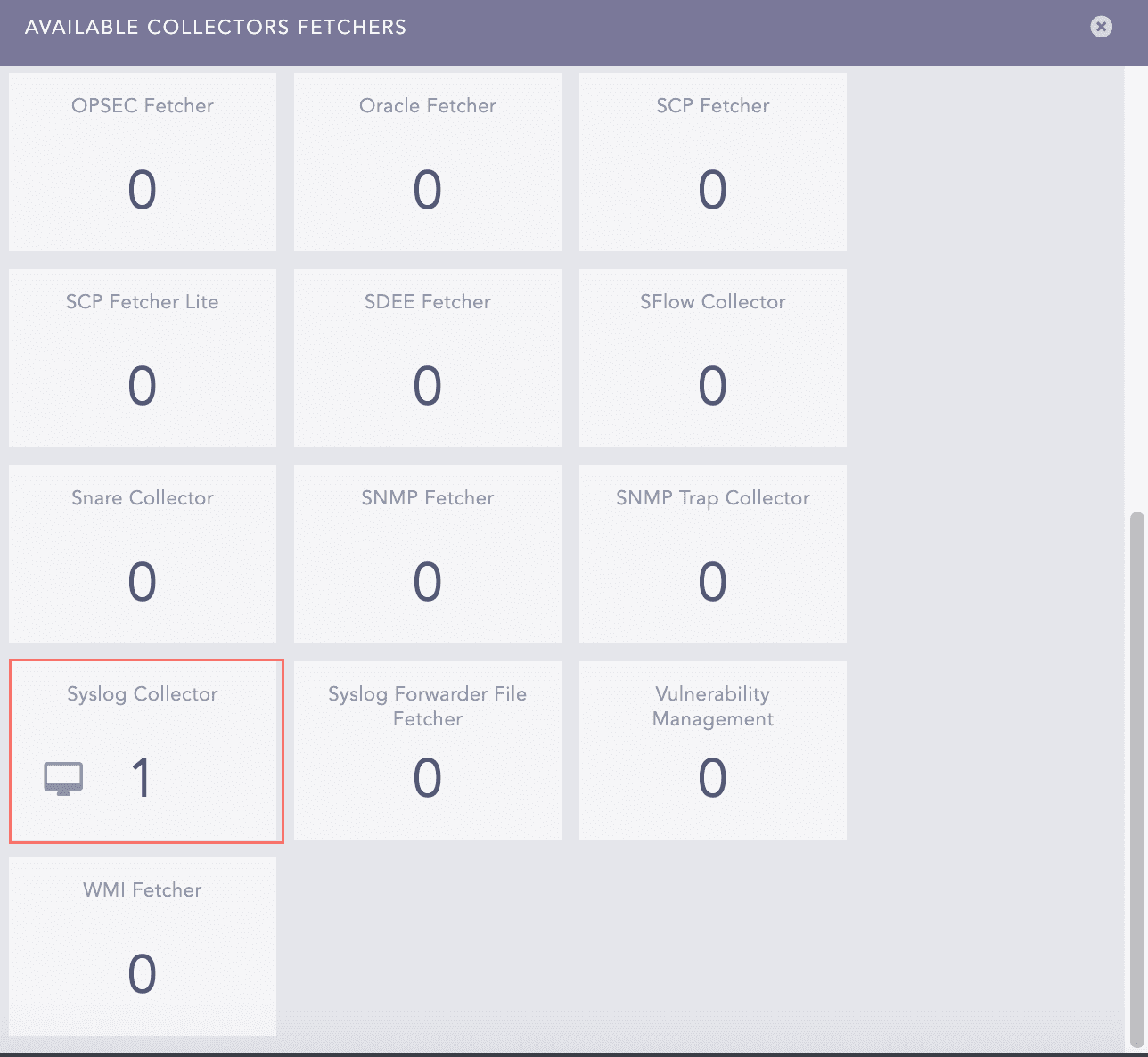Open the SNMP Fetcher tile
Image resolution: width=1148 pixels, height=1057 pixels.
[x=428, y=554]
